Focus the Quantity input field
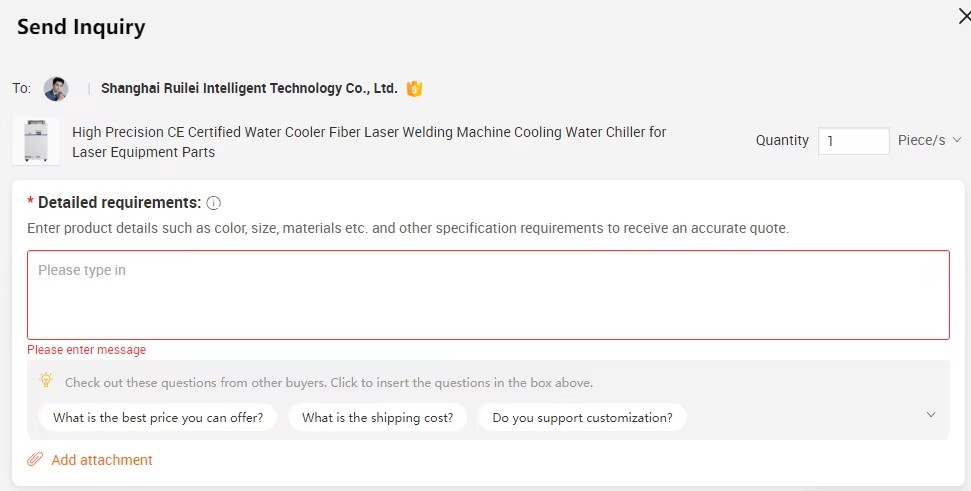 coord(853,141)
